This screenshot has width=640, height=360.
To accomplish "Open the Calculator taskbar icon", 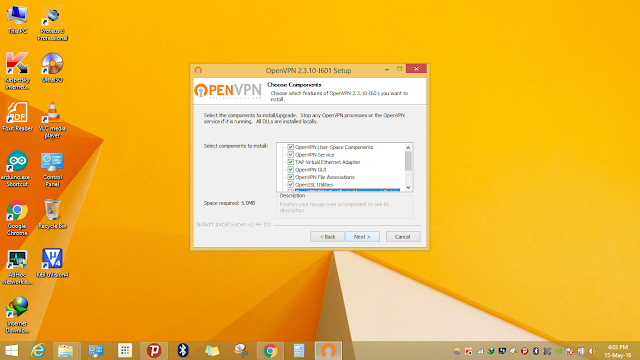I will point(299,351).
